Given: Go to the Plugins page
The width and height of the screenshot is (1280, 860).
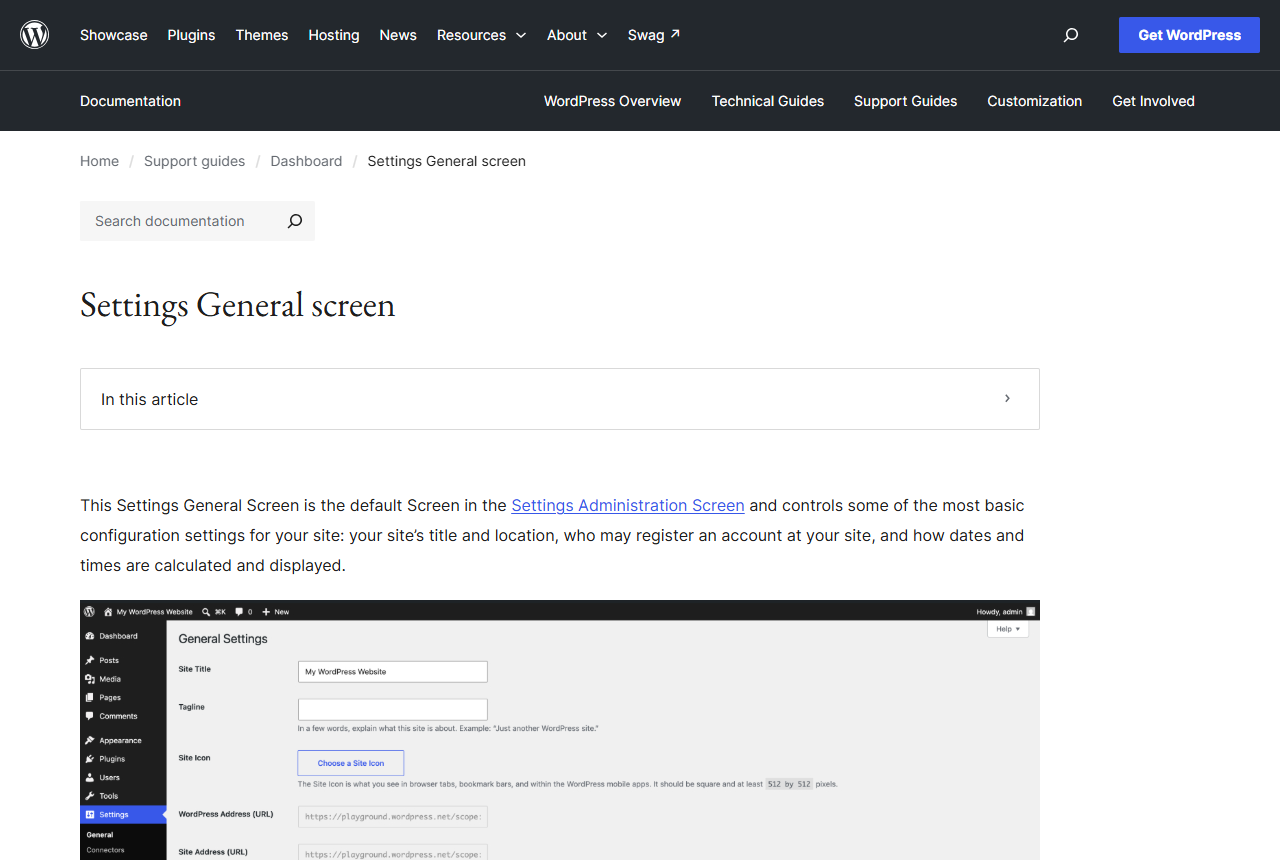Looking at the screenshot, I should 191,35.
